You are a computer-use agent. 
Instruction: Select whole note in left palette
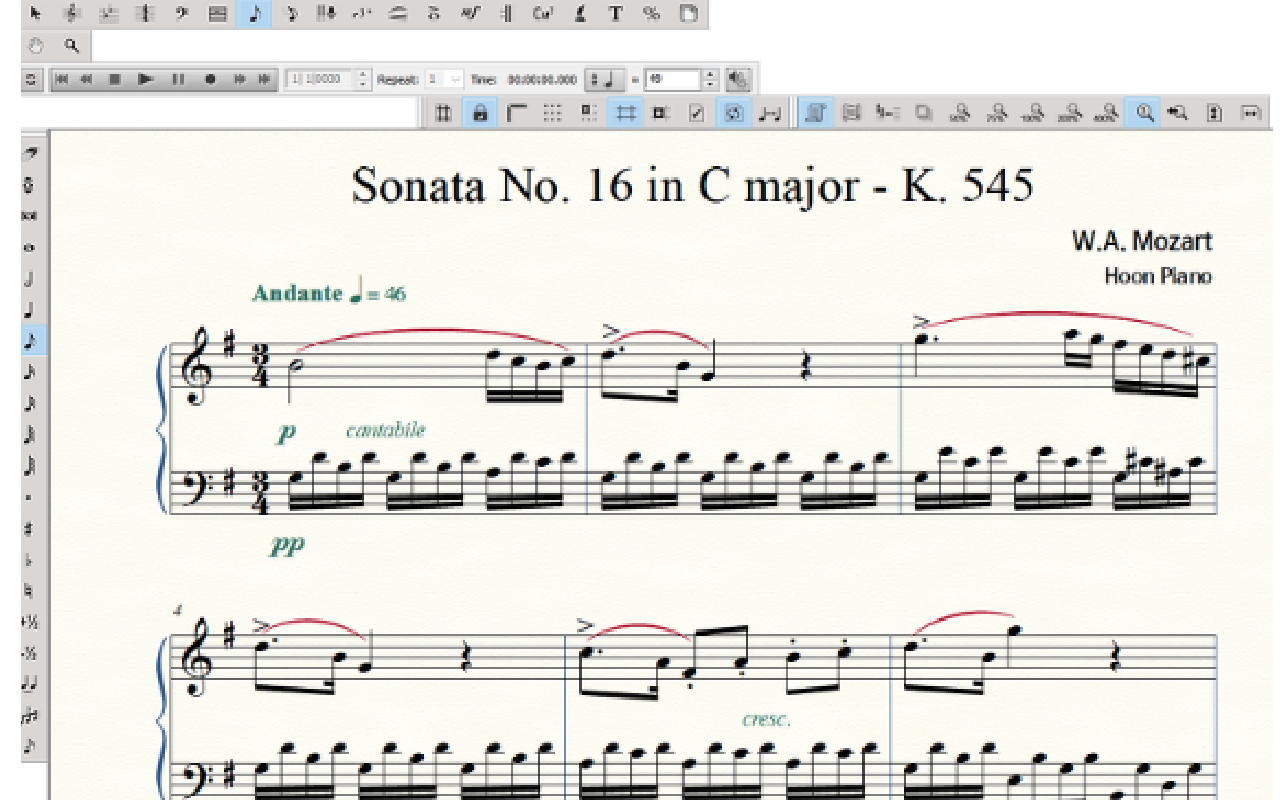click(x=30, y=247)
